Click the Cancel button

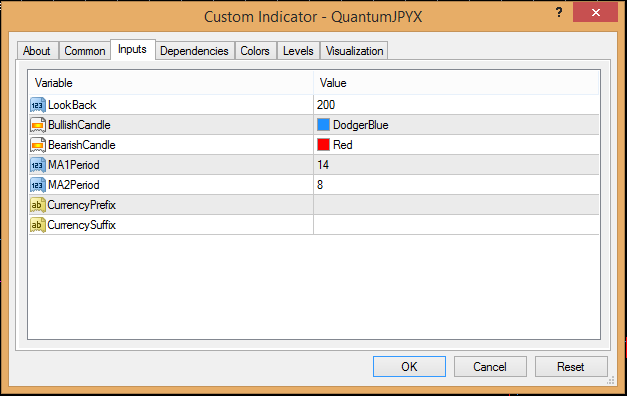pos(490,366)
